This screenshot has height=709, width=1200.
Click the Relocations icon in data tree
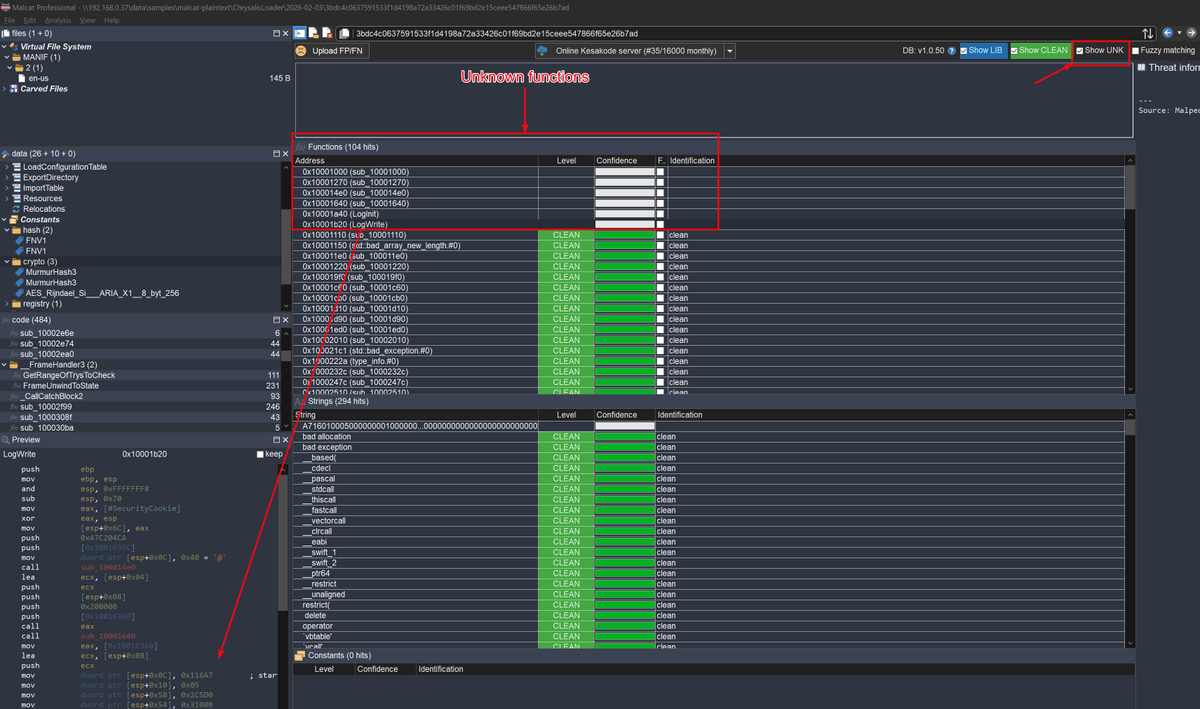click(16, 209)
